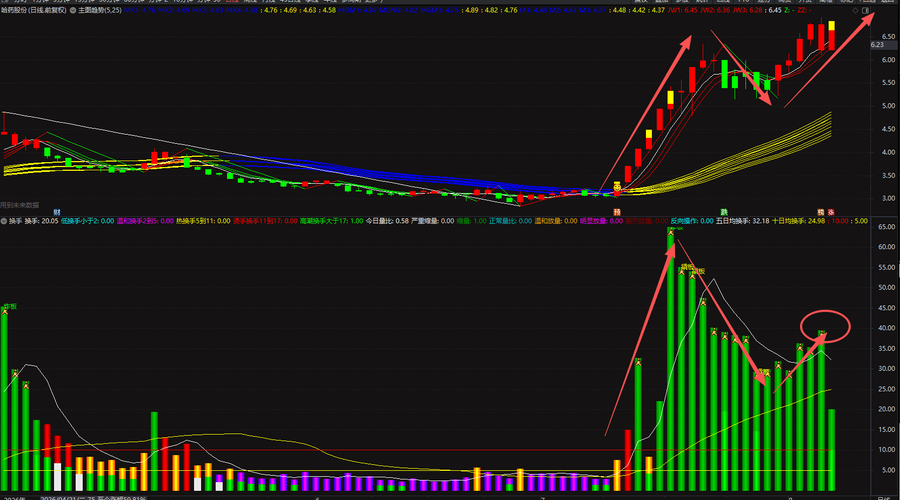Click 高潮换手大于17: 1.00 label
The width and height of the screenshot is (900, 500).
point(331,221)
